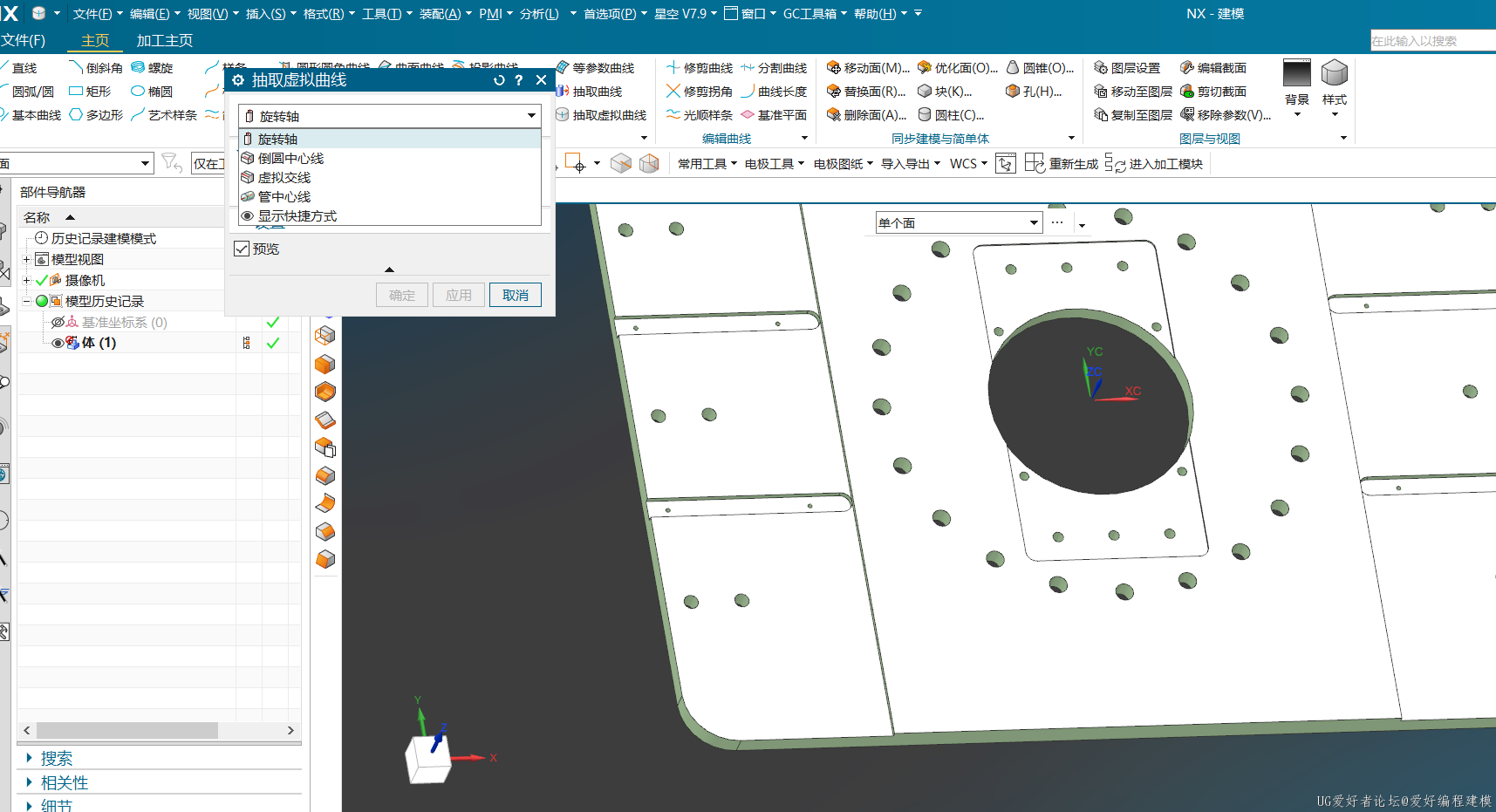
Task: Open the 电极工具 menu button
Action: click(775, 164)
